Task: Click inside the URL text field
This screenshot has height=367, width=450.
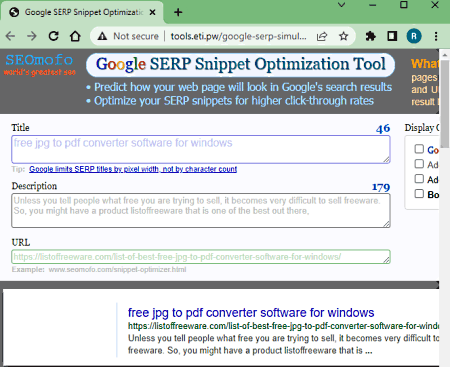Action: click(x=201, y=257)
